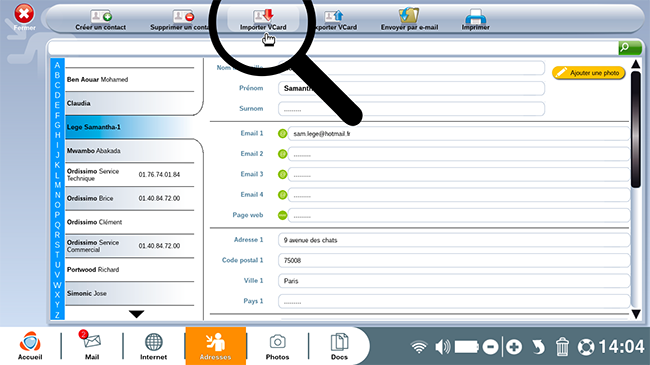Jump to letter Z in index
This screenshot has width=650, height=365.
[x=57, y=315]
